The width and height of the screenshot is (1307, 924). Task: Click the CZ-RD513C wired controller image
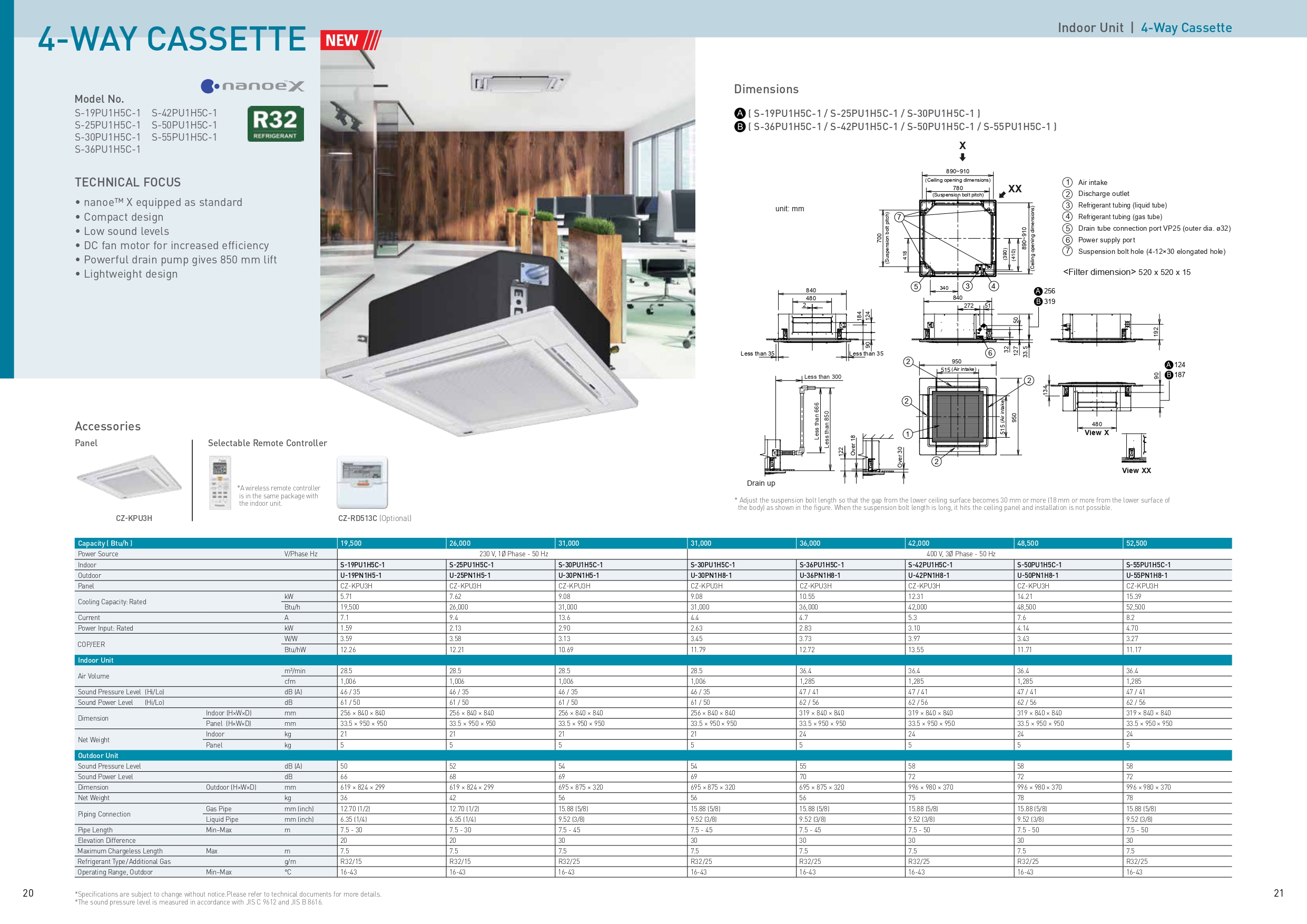[x=362, y=482]
